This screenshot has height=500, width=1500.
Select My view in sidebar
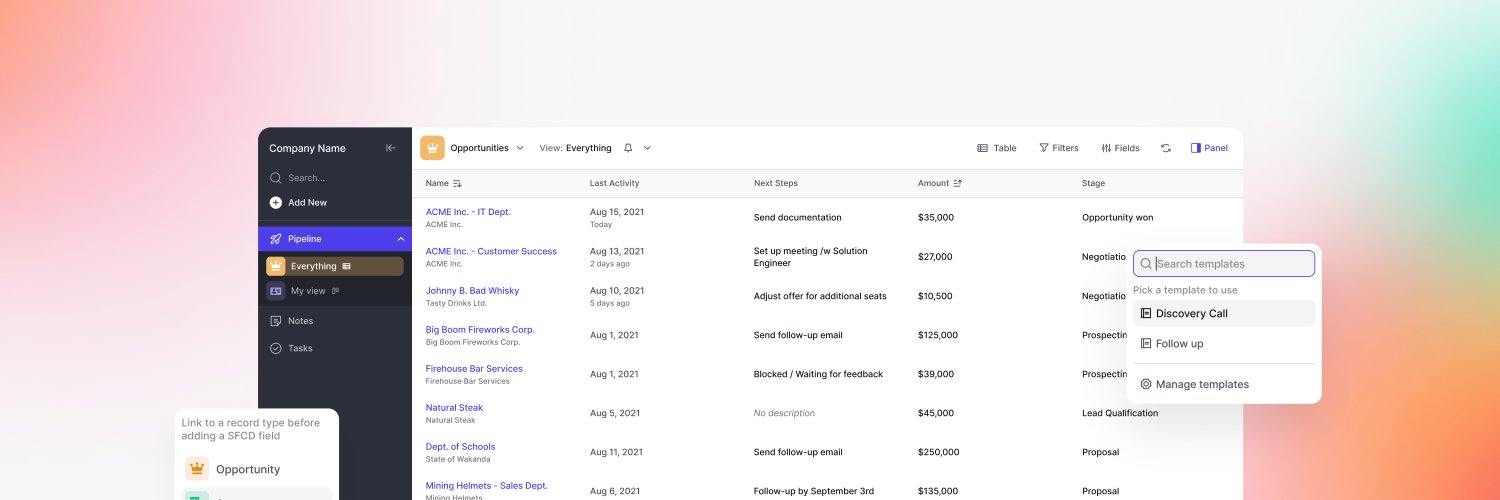click(x=308, y=291)
